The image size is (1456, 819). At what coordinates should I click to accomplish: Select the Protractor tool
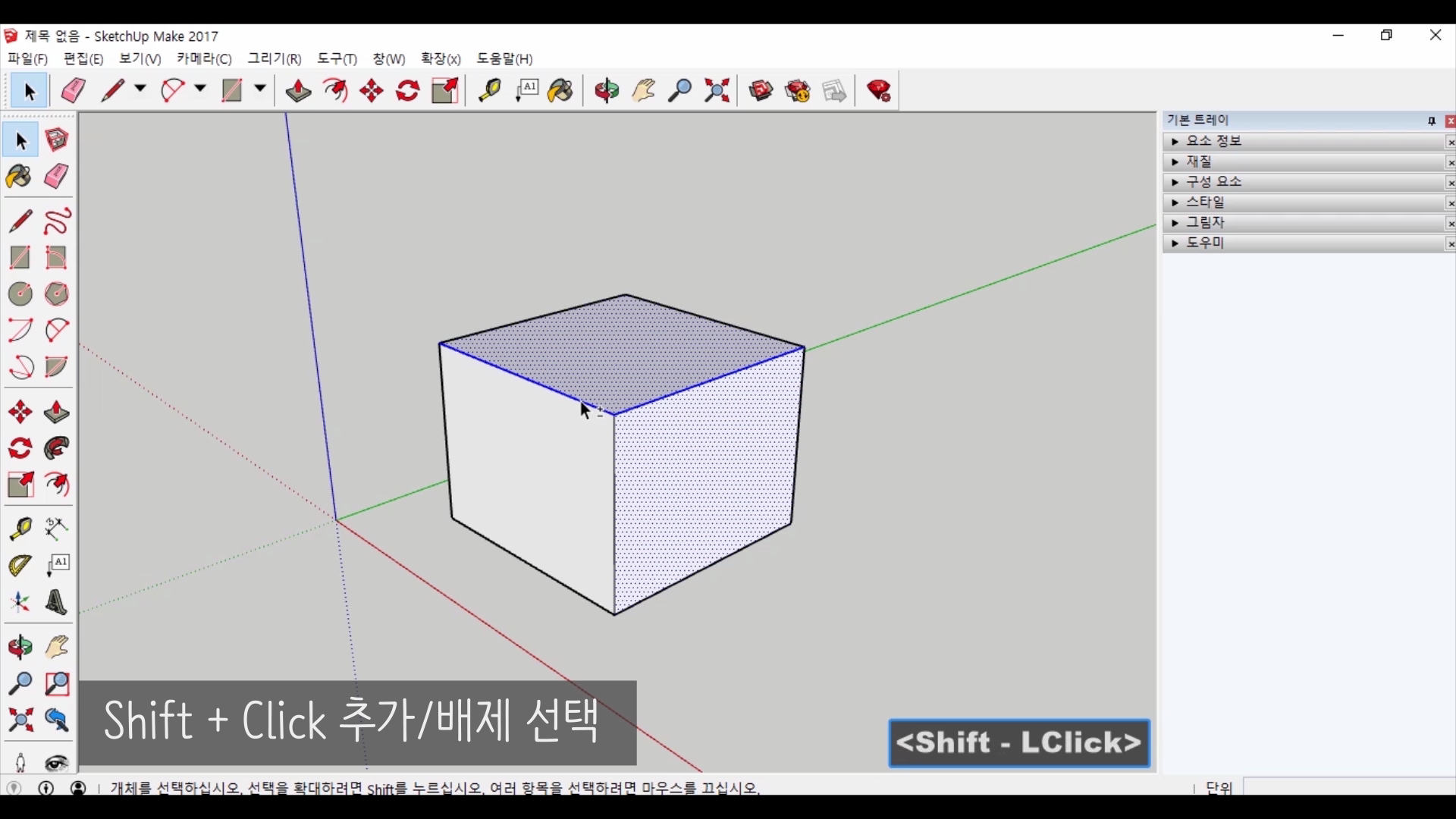(x=20, y=566)
